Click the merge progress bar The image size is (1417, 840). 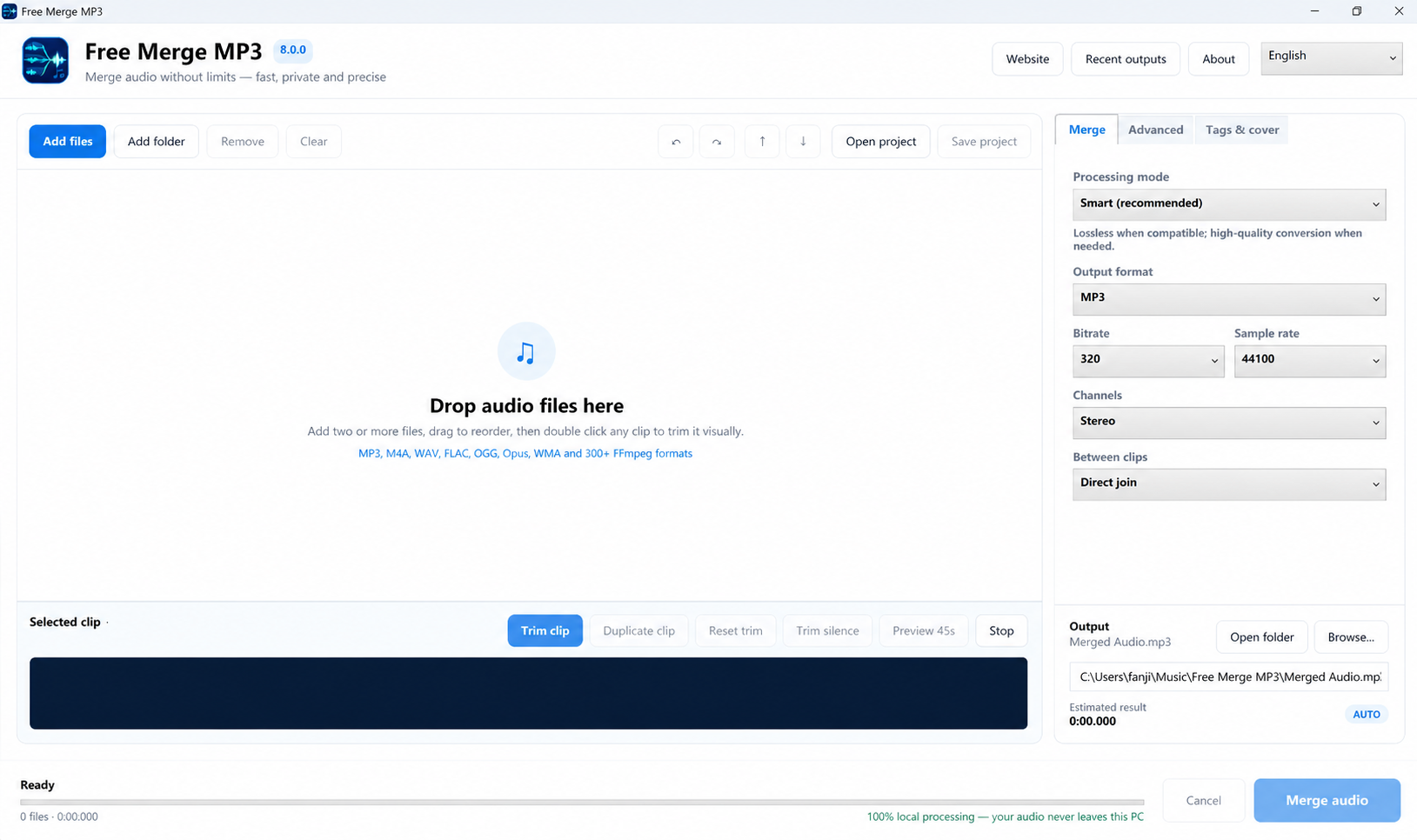point(582,802)
